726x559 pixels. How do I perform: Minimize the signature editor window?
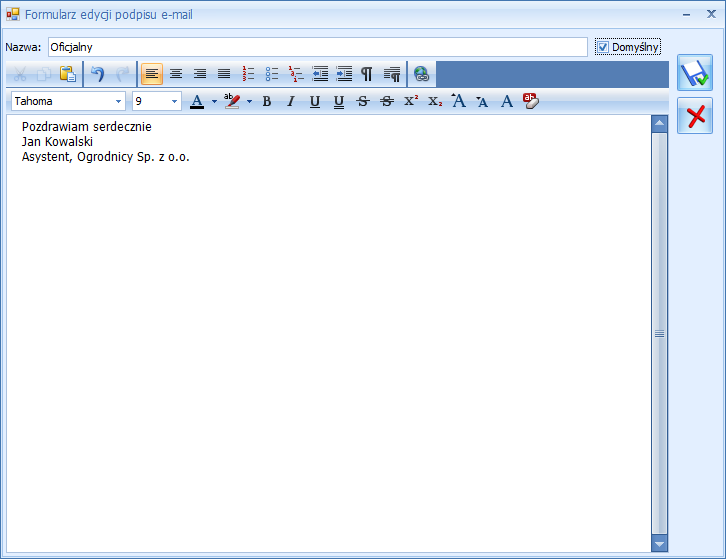(x=687, y=15)
